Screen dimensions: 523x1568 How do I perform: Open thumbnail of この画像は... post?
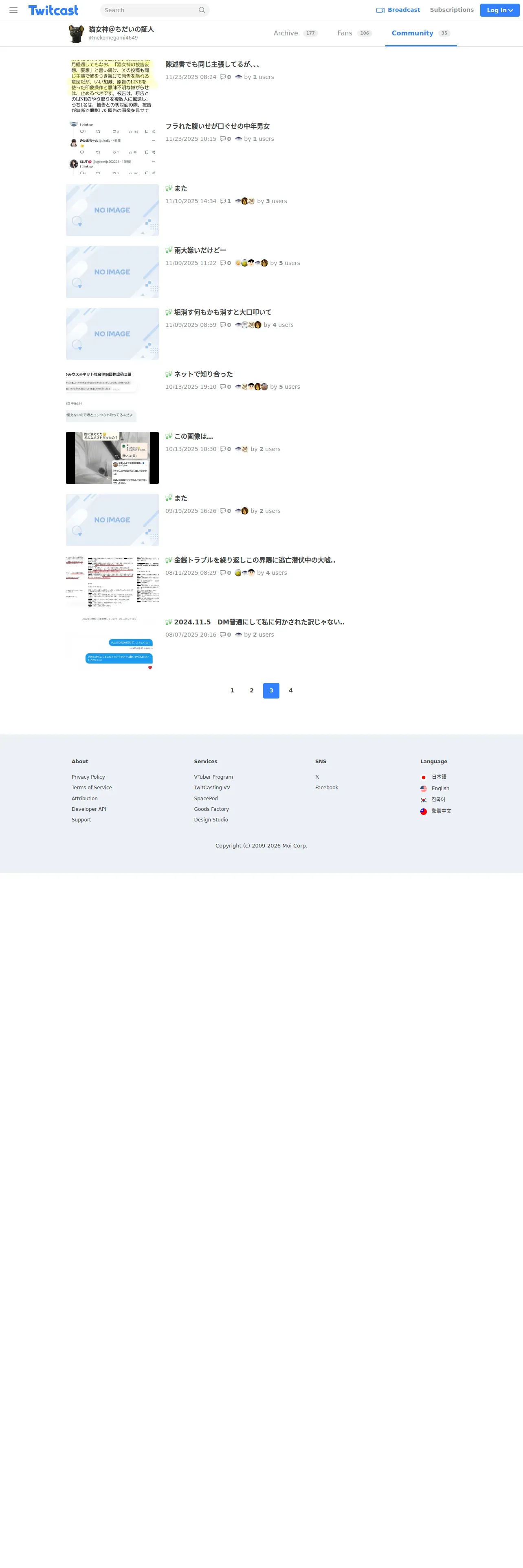coord(112,458)
